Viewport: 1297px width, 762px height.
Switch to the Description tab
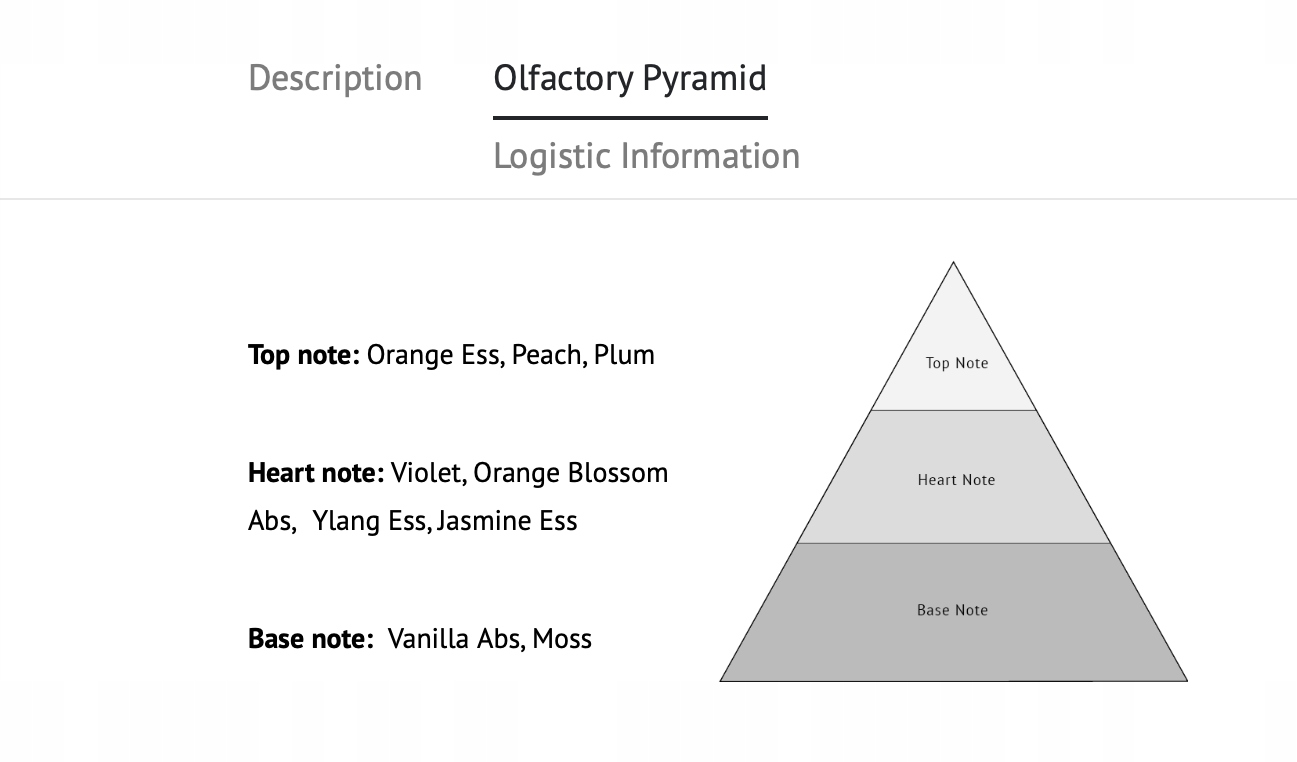[x=335, y=78]
